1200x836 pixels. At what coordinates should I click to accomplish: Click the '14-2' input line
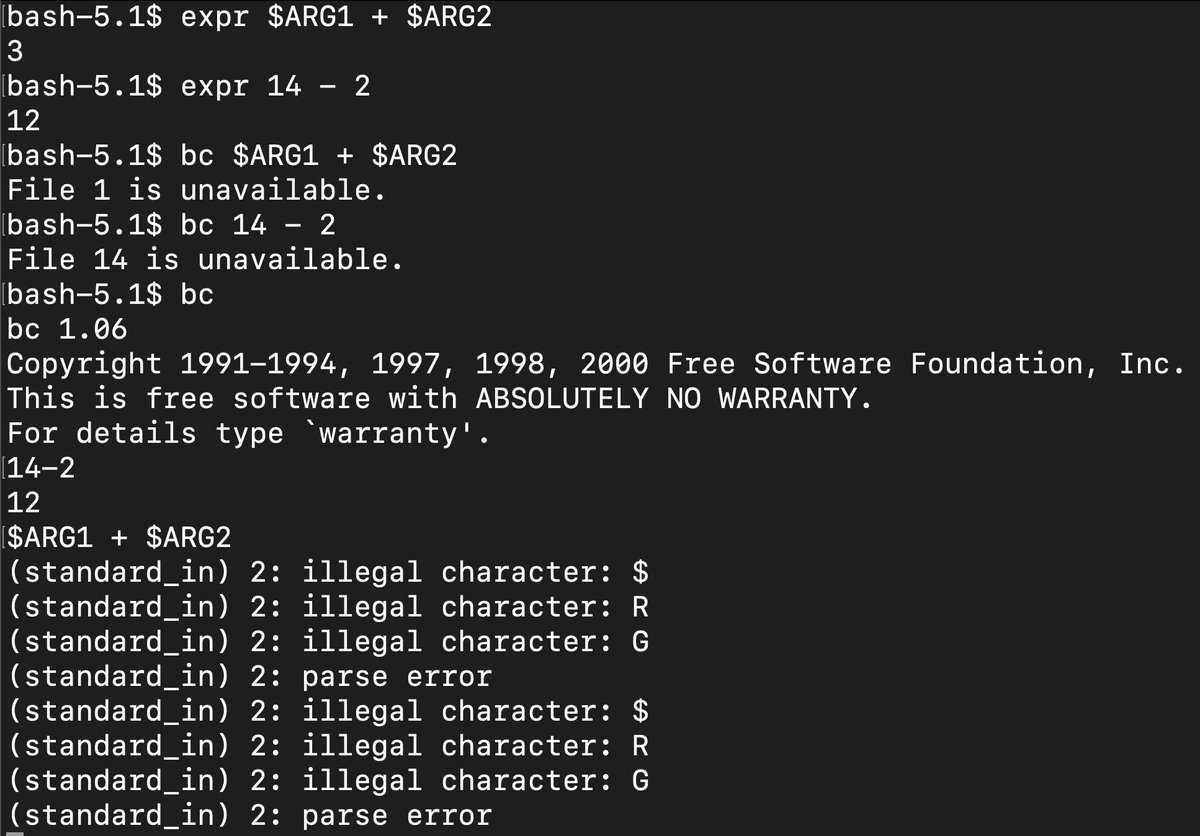(x=41, y=468)
